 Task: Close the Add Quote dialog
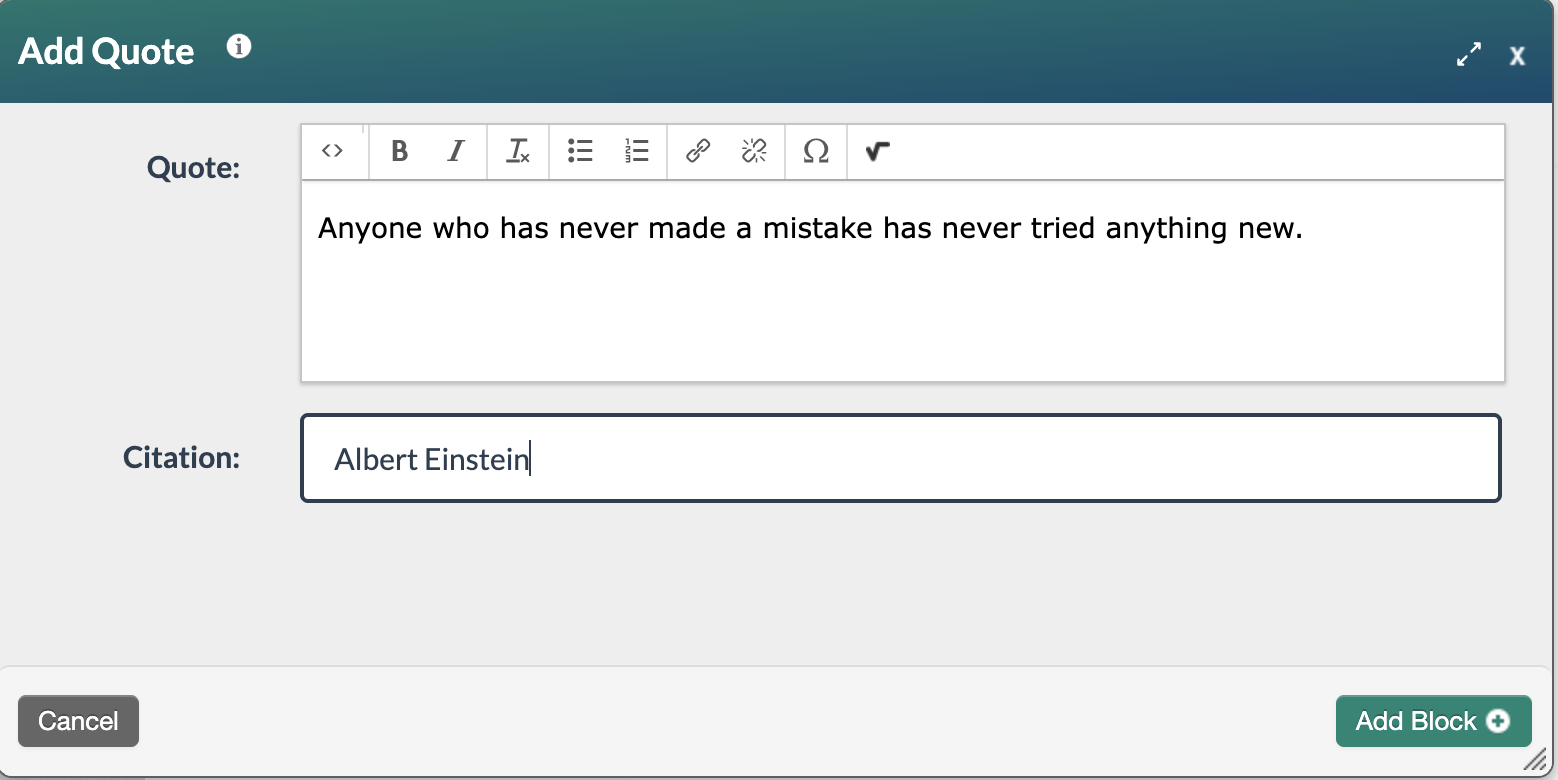click(x=1517, y=56)
